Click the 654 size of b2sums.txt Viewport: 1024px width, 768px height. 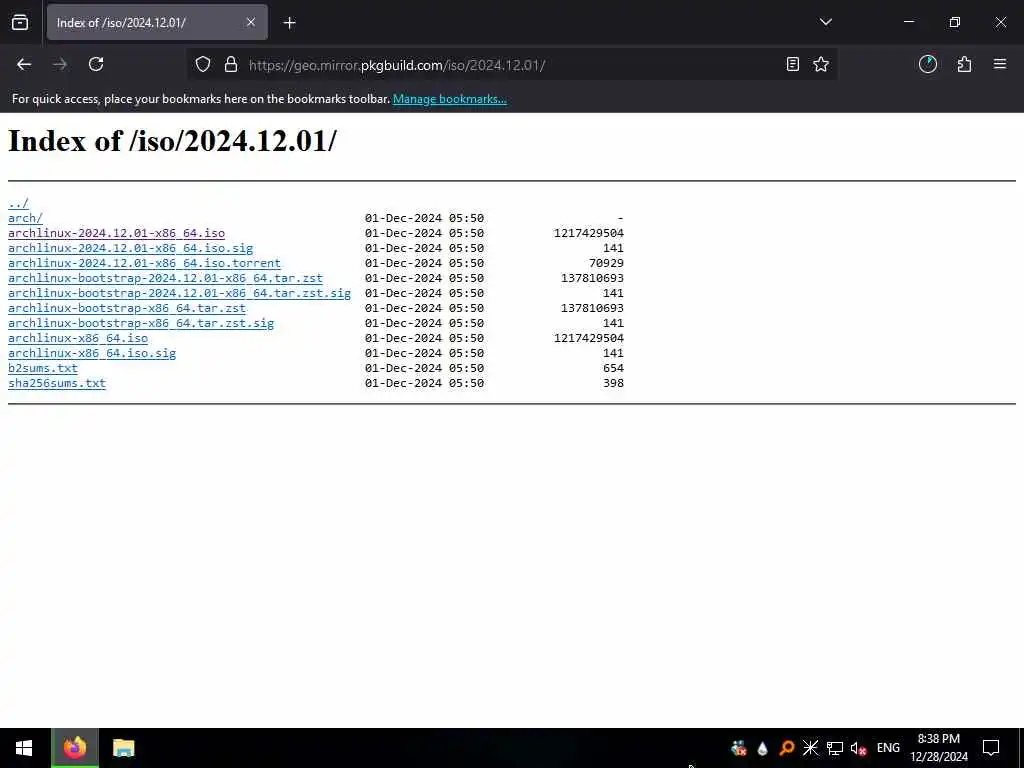(613, 368)
